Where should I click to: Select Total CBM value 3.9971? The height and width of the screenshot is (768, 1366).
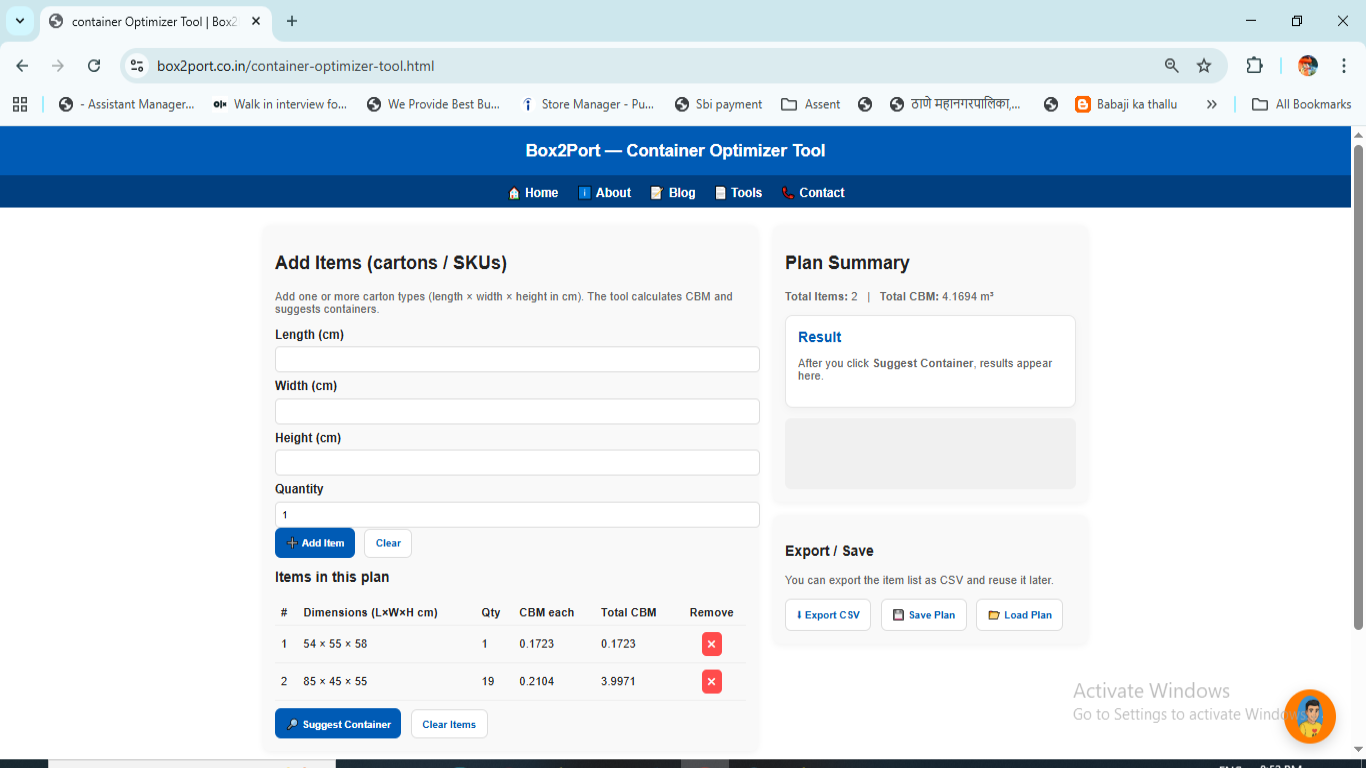pyautogui.click(x=618, y=682)
